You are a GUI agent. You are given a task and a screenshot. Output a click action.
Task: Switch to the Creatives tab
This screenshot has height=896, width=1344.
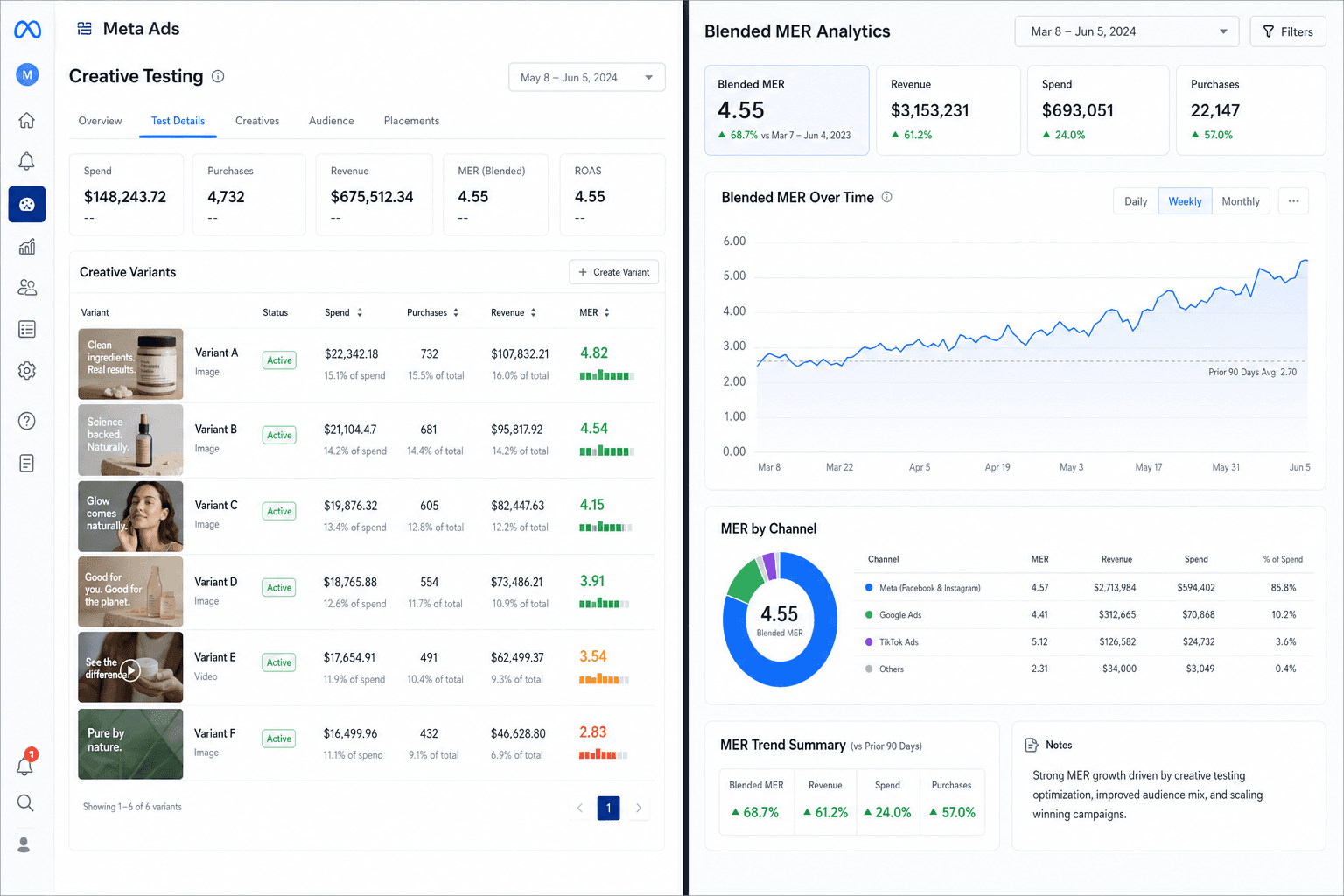point(257,121)
